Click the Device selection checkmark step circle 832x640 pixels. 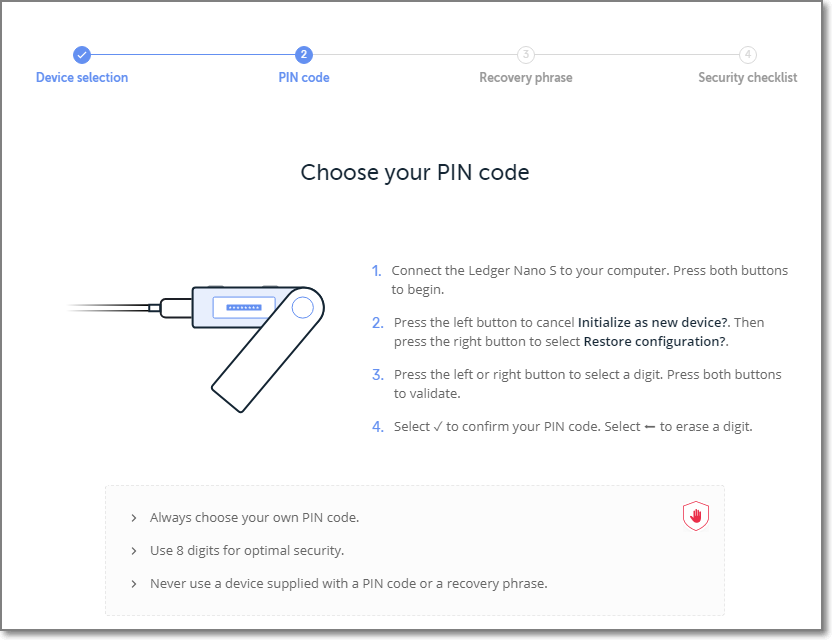pyautogui.click(x=82, y=55)
